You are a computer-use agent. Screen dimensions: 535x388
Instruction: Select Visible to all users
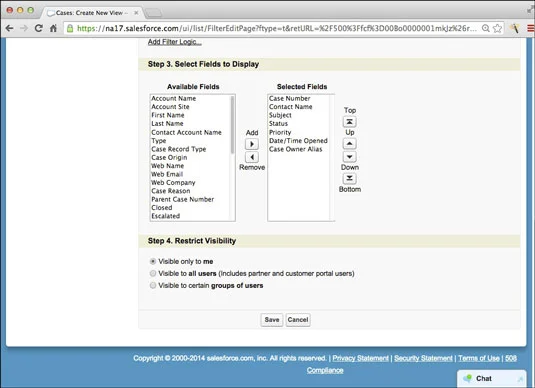pyautogui.click(x=153, y=273)
